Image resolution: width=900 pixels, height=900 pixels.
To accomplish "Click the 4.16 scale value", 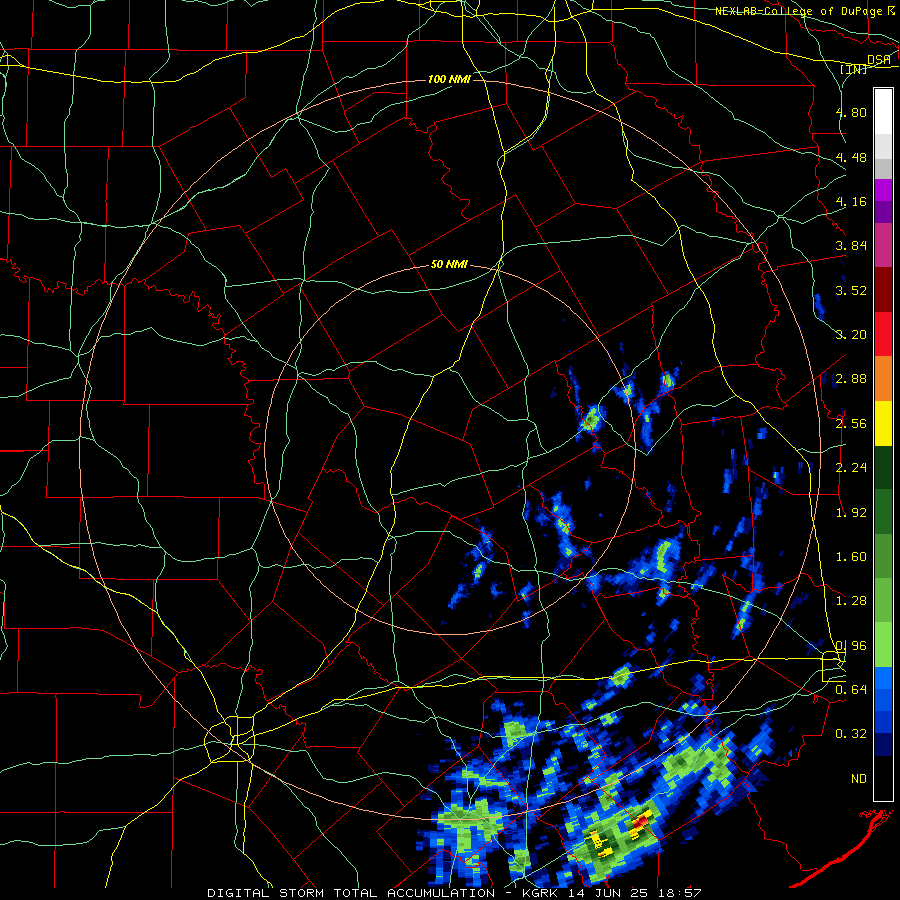I will pos(851,201).
